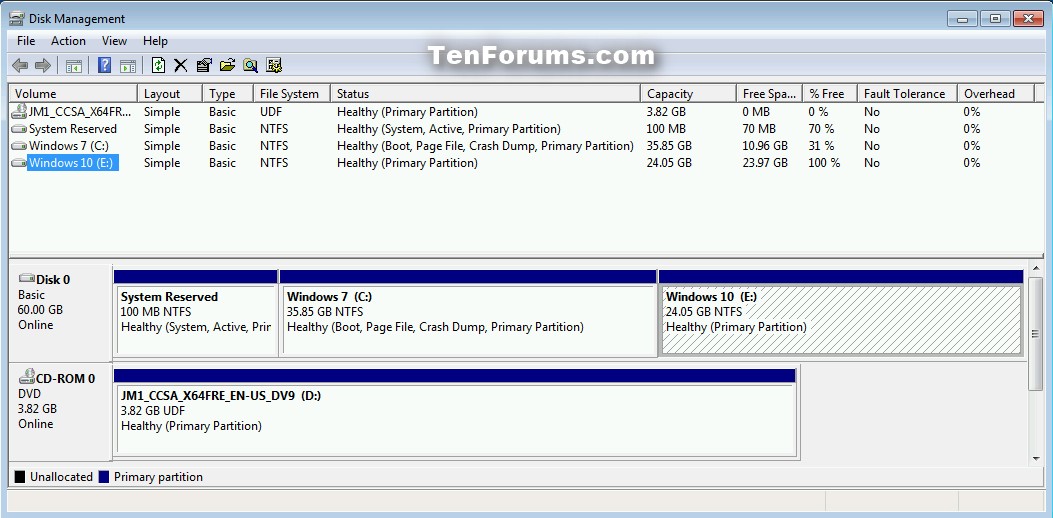This screenshot has width=1053, height=518.
Task: Click the graphical view scroll down arrow
Action: [1036, 458]
